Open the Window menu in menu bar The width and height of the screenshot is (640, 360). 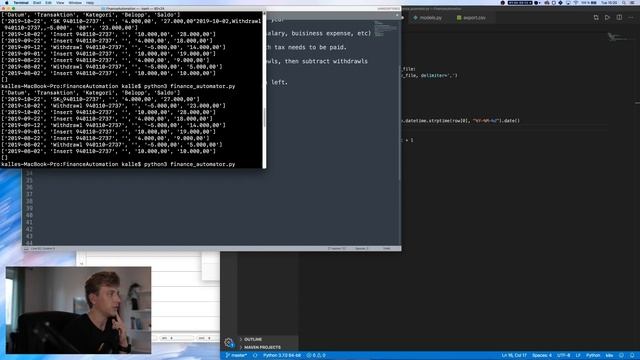point(75,2)
